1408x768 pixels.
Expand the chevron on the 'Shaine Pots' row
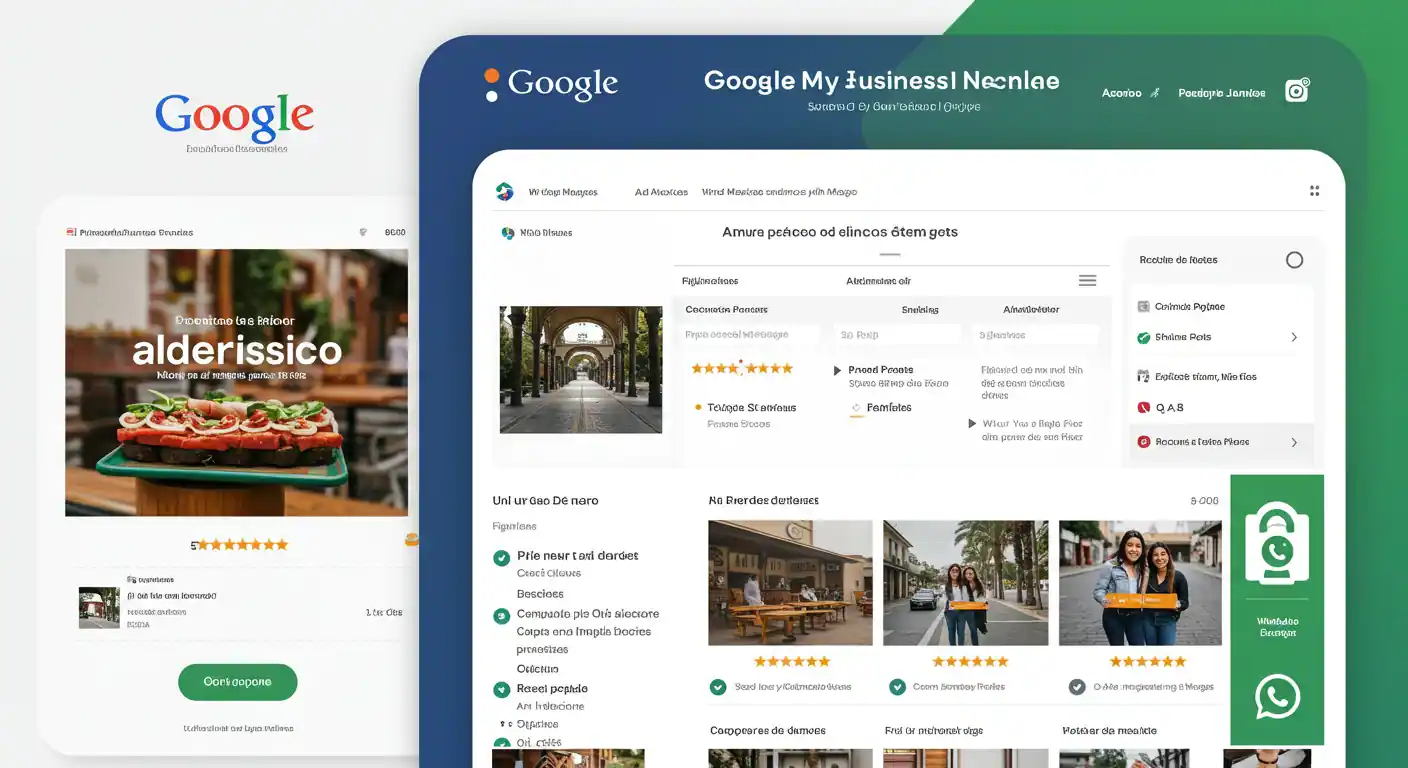pos(1294,338)
